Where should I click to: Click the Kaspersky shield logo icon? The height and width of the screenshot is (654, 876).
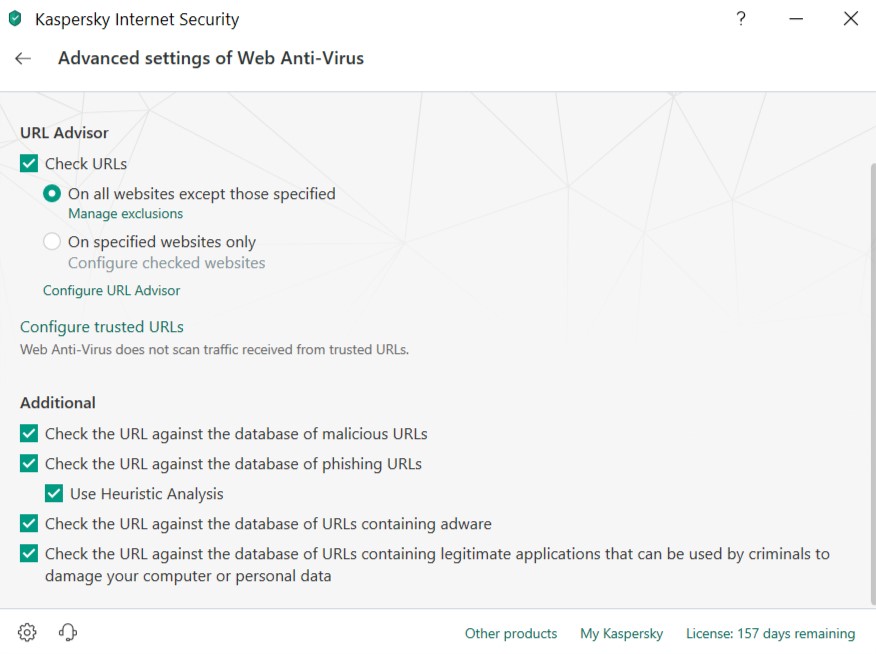(x=15, y=19)
